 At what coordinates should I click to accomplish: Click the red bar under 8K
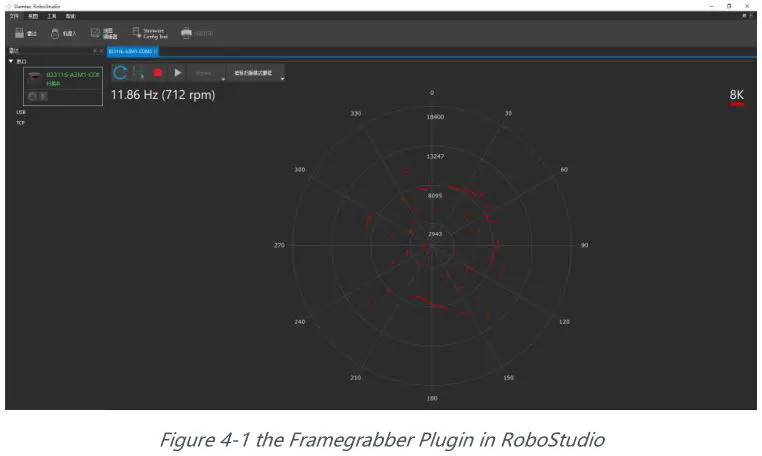737,104
